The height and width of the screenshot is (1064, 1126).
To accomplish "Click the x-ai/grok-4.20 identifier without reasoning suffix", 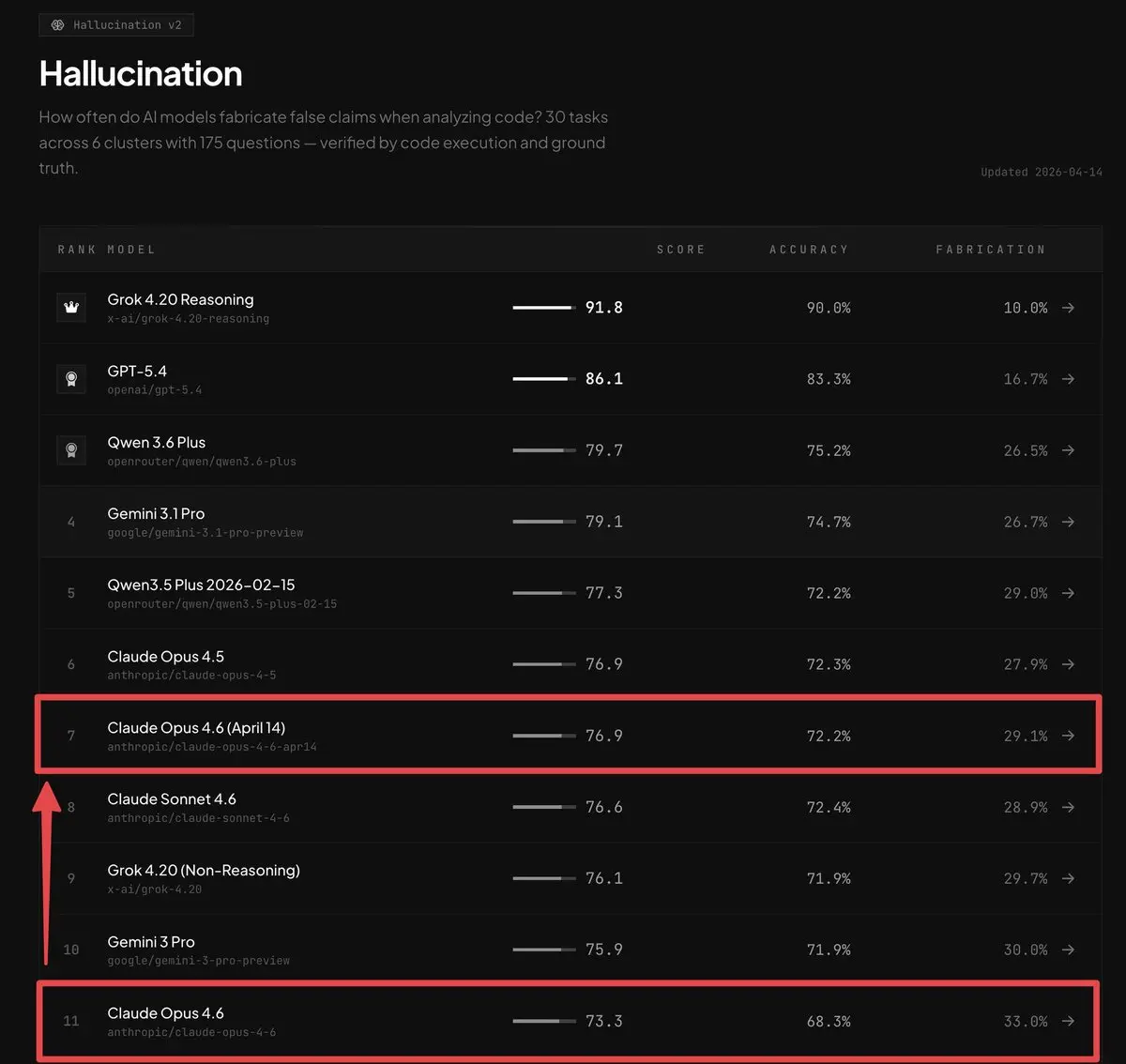I will 154,889.
